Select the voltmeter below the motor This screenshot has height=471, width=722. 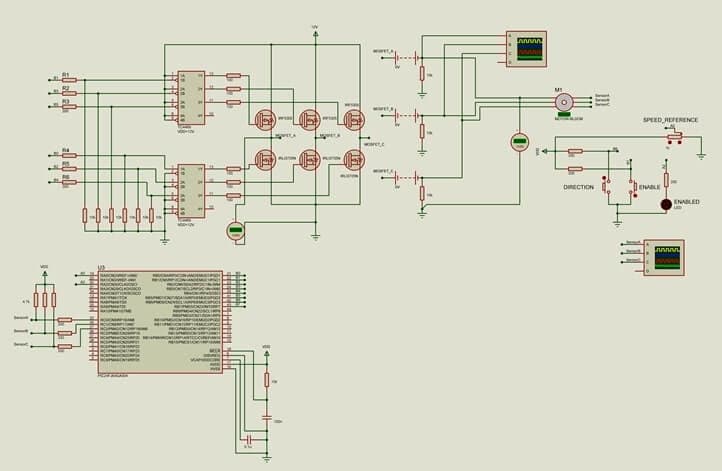[x=519, y=141]
